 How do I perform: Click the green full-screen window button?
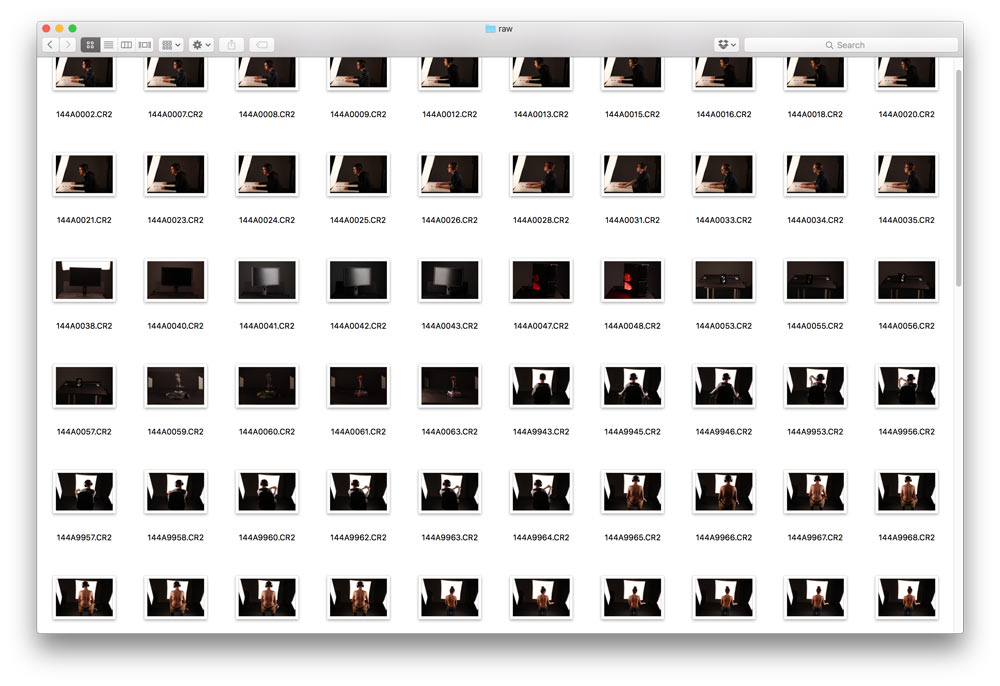click(72, 28)
